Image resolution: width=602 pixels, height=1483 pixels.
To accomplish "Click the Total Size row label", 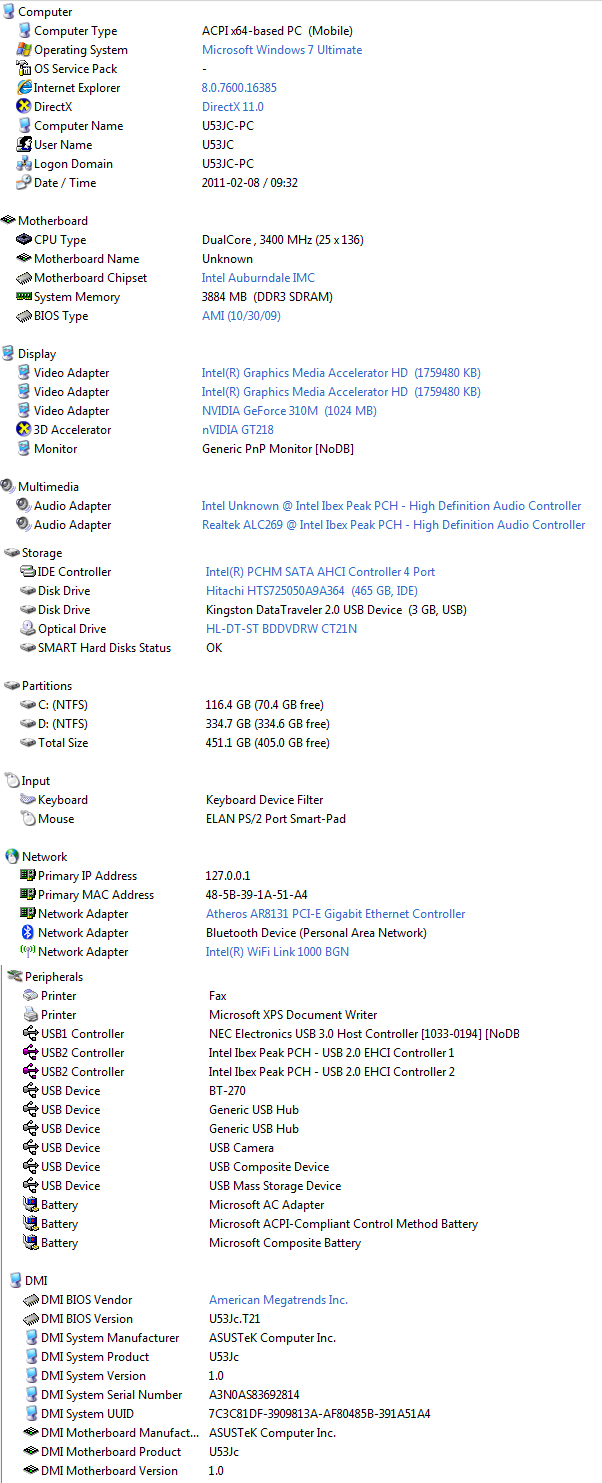I will [63, 743].
